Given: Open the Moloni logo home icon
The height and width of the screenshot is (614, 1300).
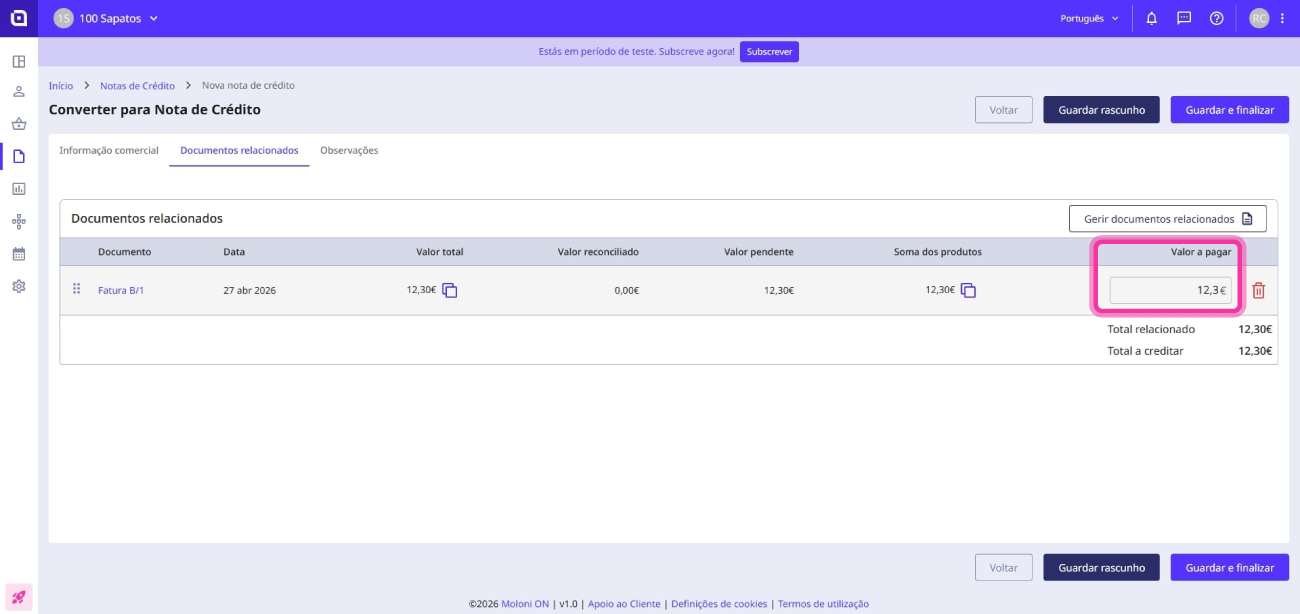Looking at the screenshot, I should [x=18, y=18].
